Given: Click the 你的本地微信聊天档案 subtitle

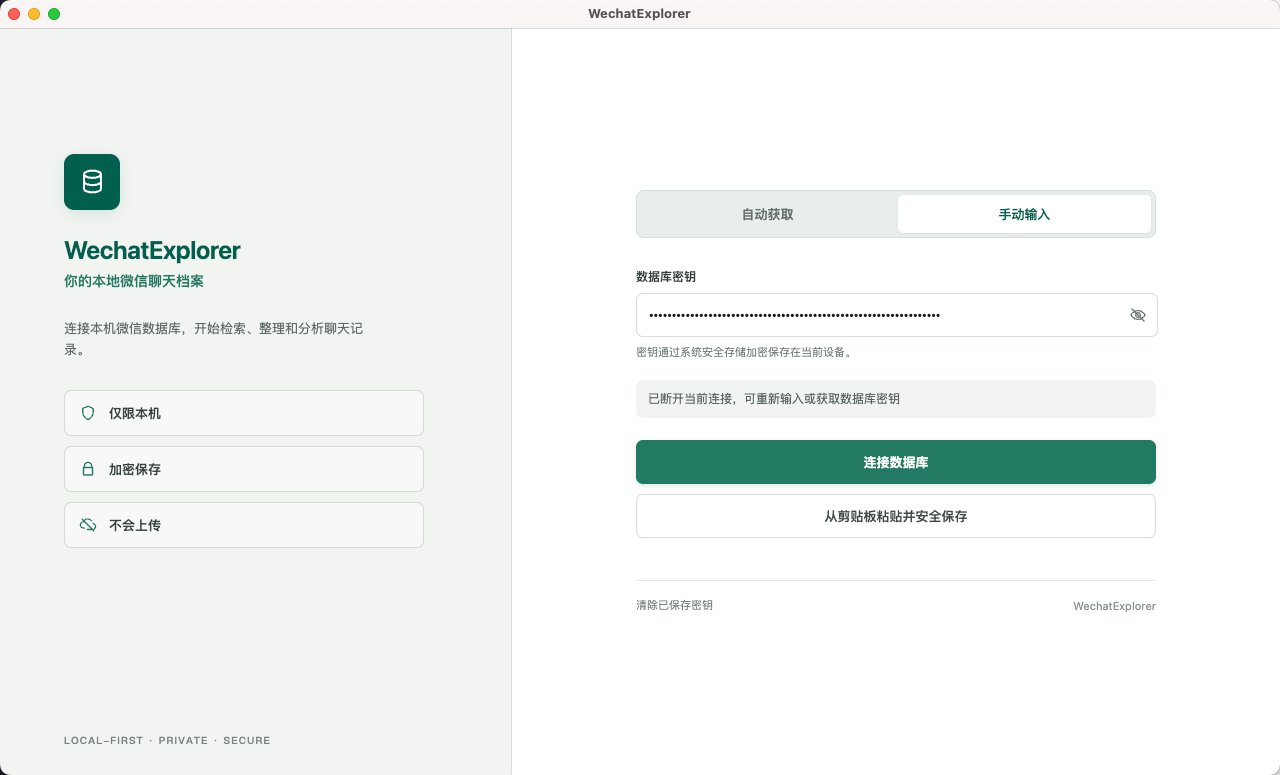Looking at the screenshot, I should (134, 281).
